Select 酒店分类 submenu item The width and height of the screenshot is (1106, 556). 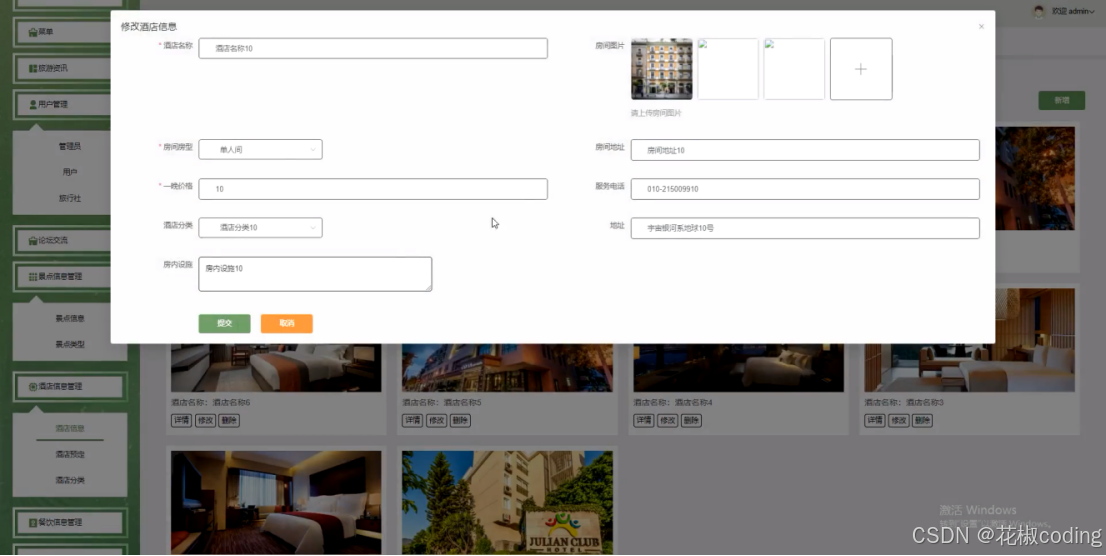[x=70, y=481]
